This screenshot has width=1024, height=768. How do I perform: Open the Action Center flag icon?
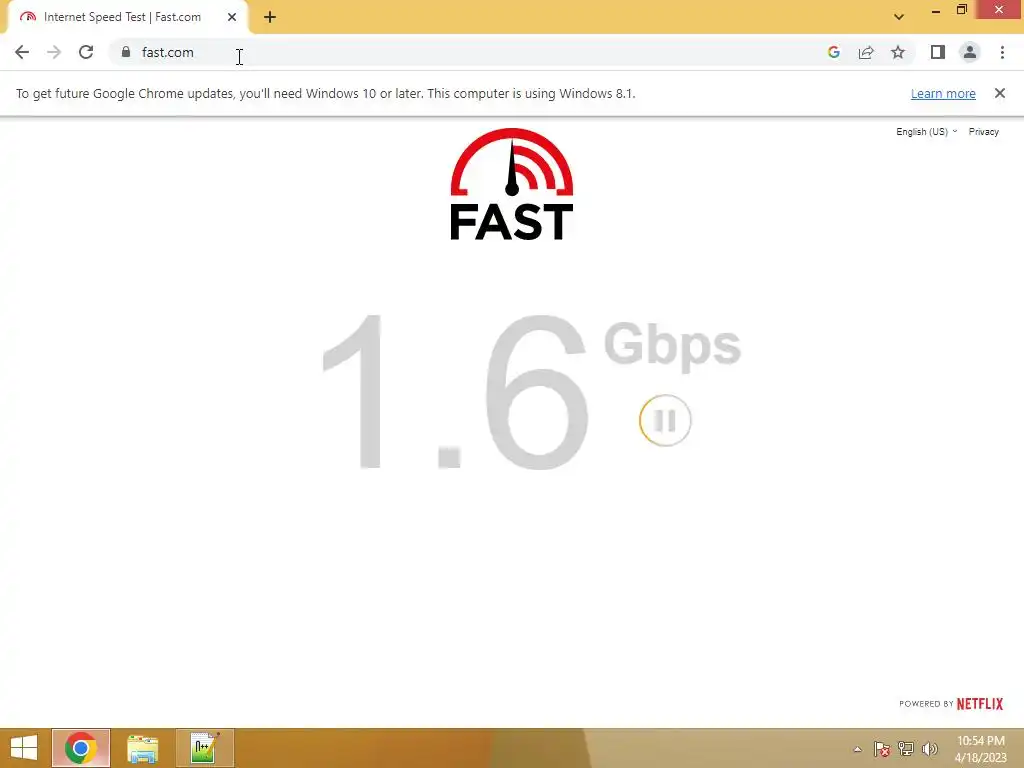tap(882, 749)
